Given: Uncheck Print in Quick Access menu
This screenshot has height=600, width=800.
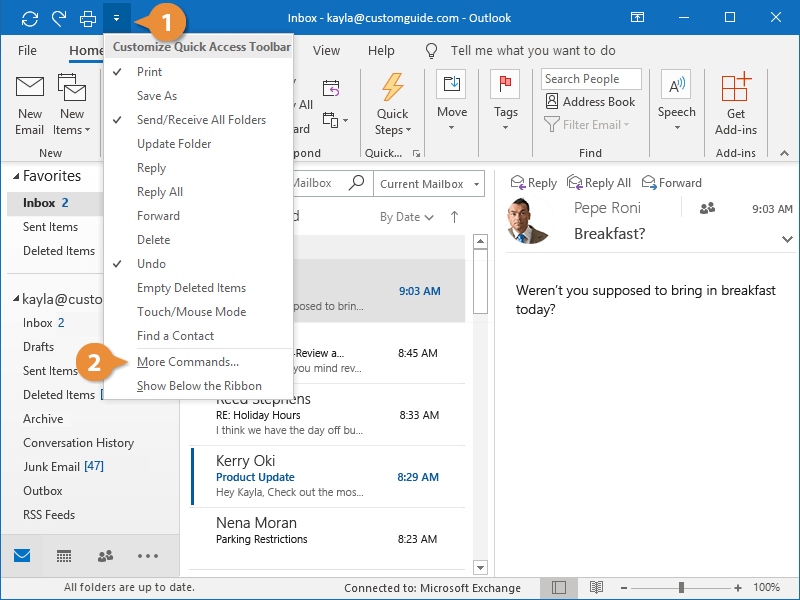Looking at the screenshot, I should 149,72.
